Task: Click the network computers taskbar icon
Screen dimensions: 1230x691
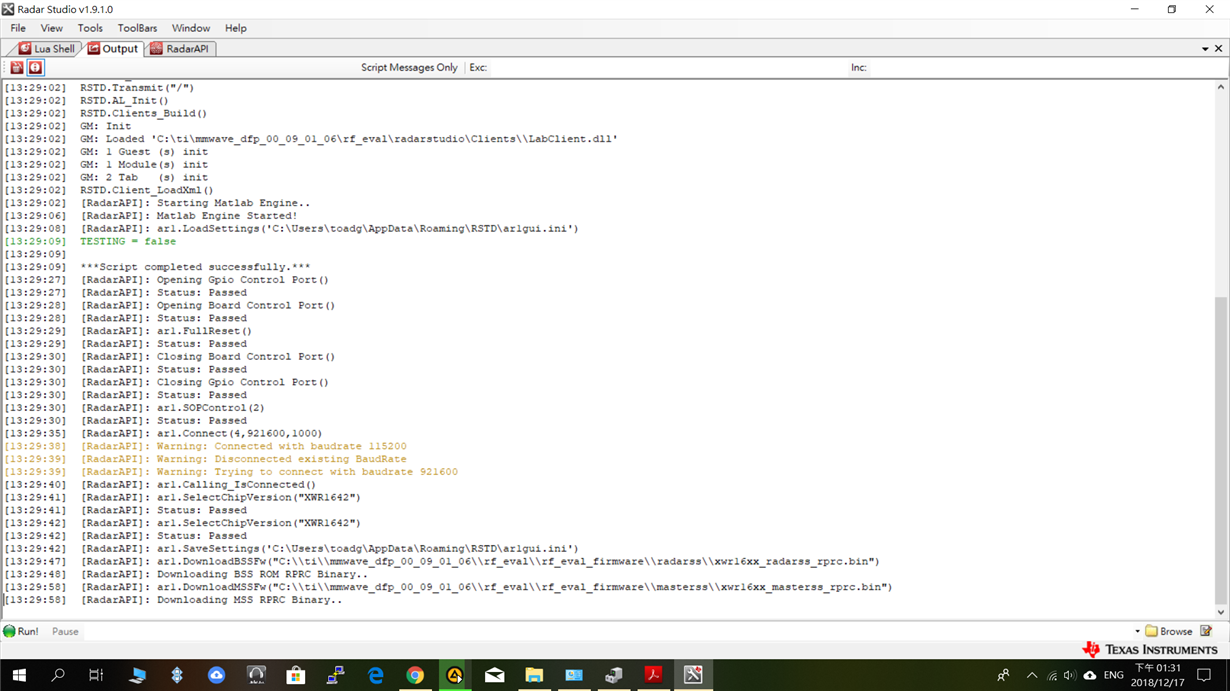Action: tap(335, 675)
